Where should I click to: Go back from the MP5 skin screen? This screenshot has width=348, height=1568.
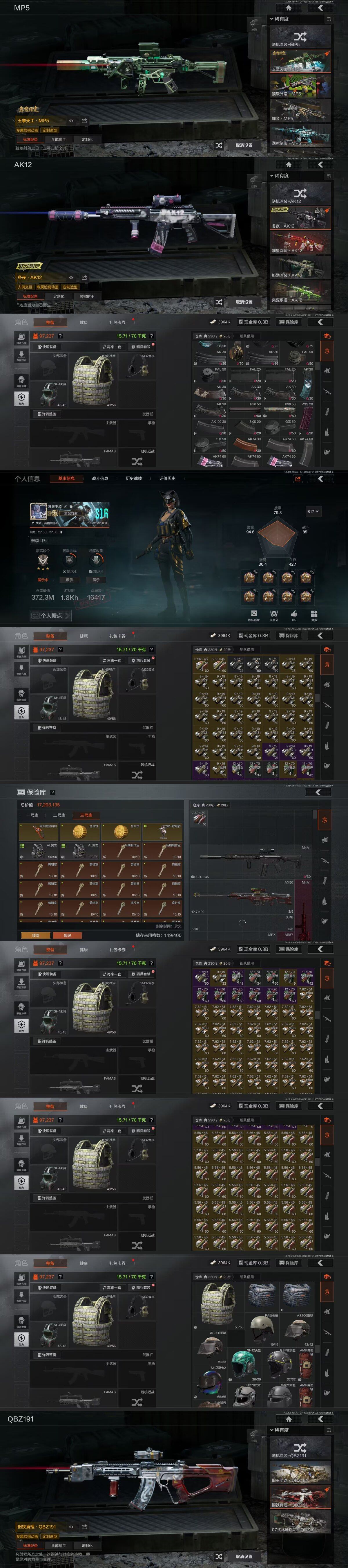(321, 8)
